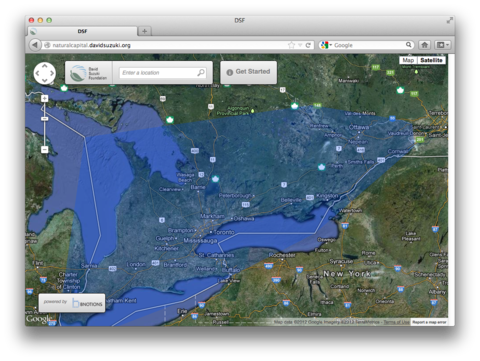Open the Google search engine dropdown

click(326, 45)
